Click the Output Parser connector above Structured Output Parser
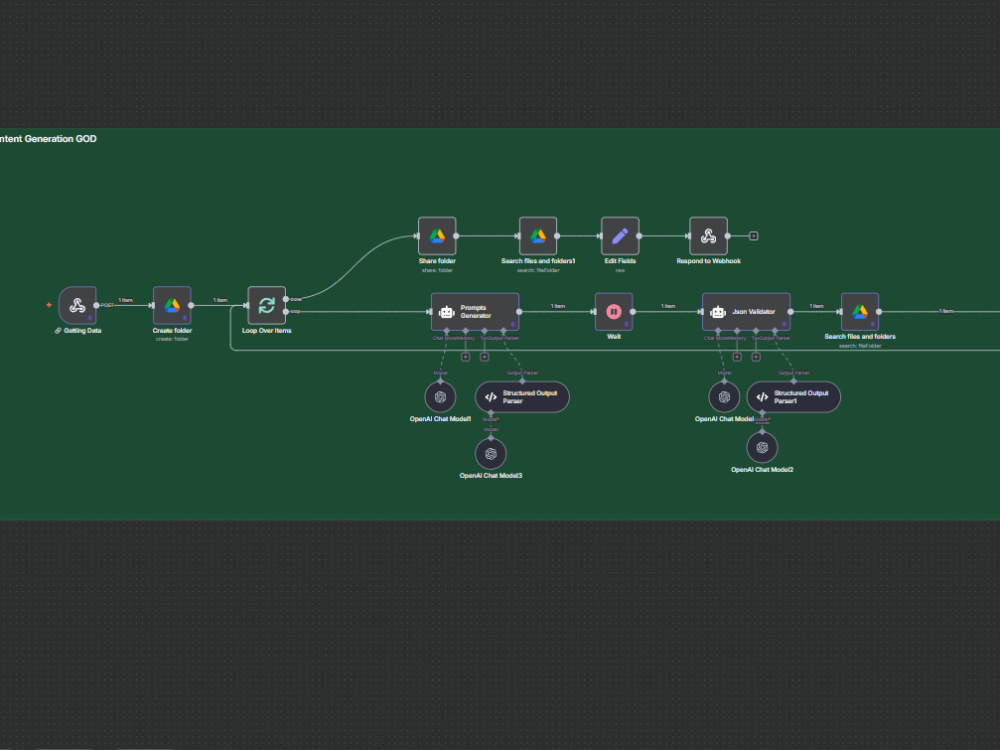Screen dimensions: 1000x750 pos(522,381)
